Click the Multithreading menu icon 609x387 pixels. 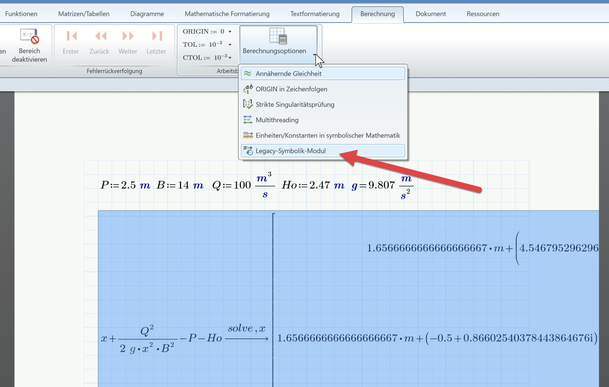(x=247, y=120)
